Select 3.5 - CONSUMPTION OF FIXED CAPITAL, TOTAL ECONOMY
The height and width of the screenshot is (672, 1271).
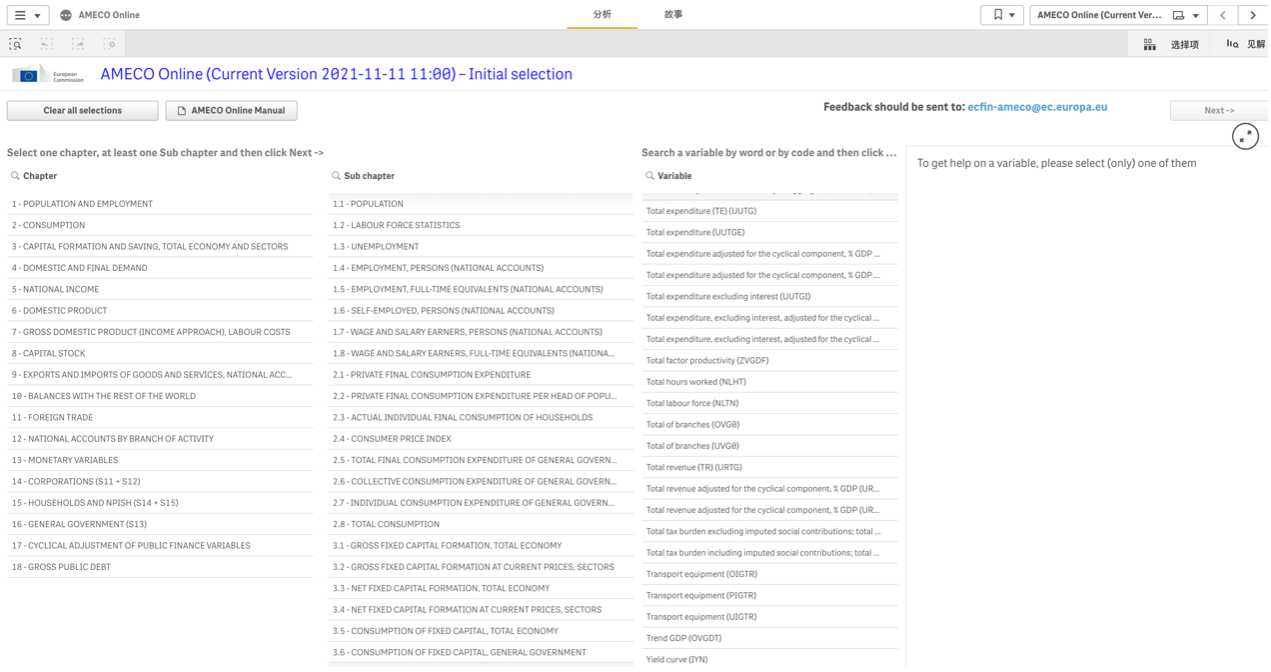pos(481,631)
